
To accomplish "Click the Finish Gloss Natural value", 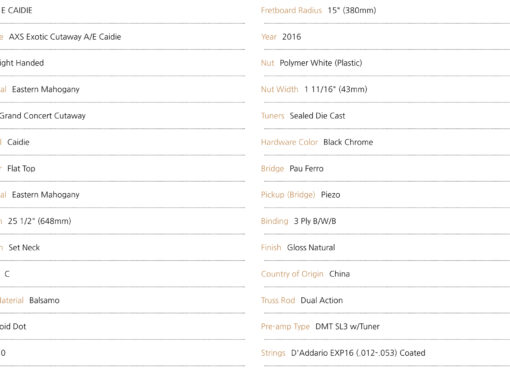I will tap(311, 247).
